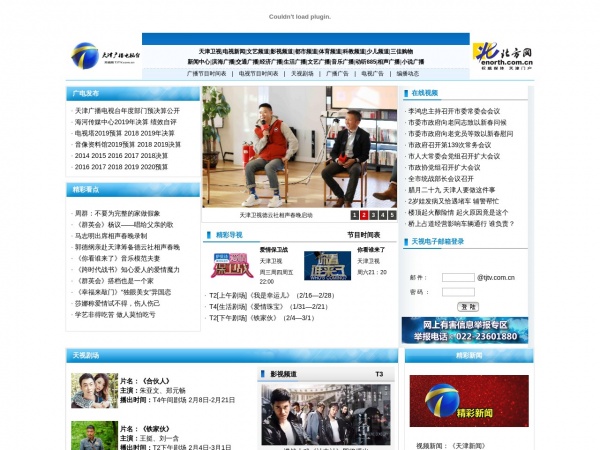Click the 邮件 email input field

458,277
